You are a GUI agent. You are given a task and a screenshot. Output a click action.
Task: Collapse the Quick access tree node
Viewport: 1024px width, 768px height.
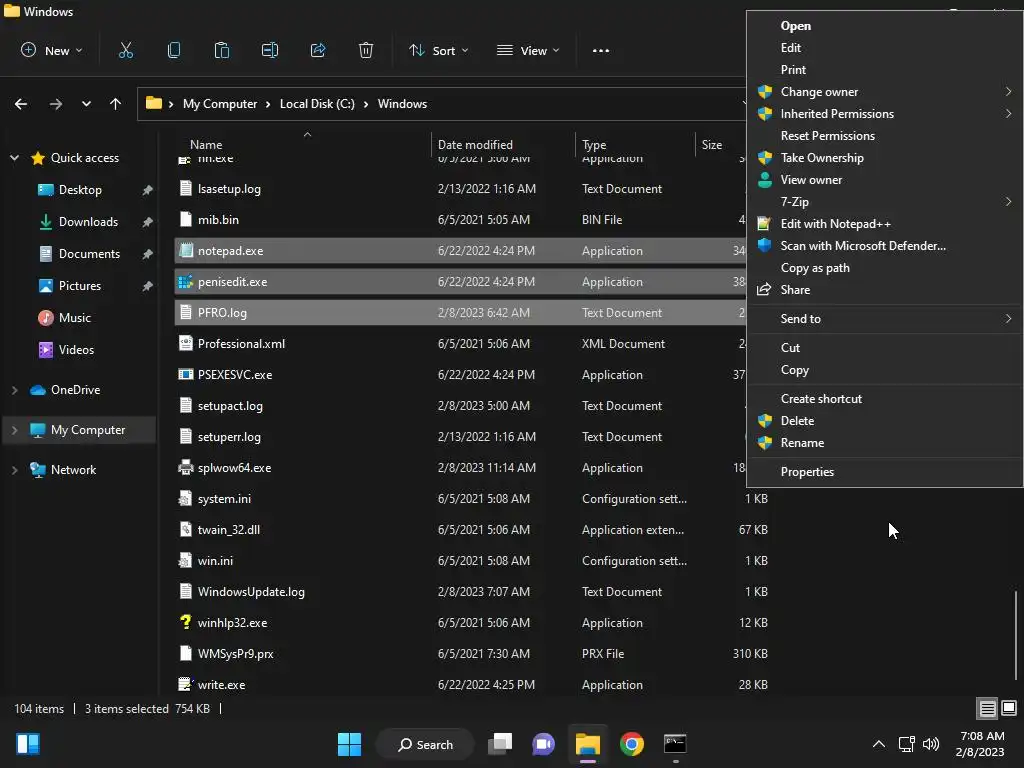[x=14, y=158]
